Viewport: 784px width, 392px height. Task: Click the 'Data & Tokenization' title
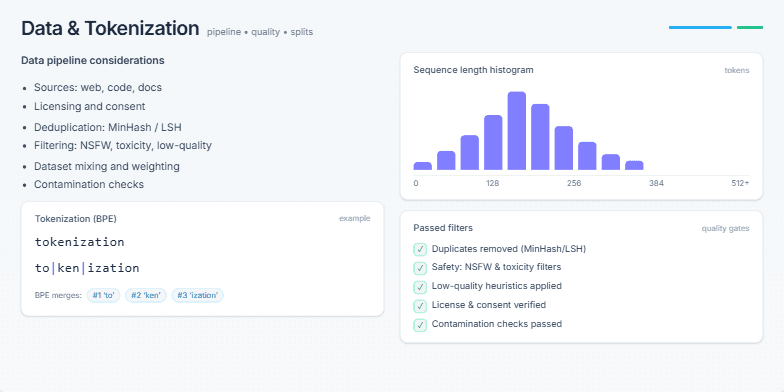pyautogui.click(x=110, y=28)
